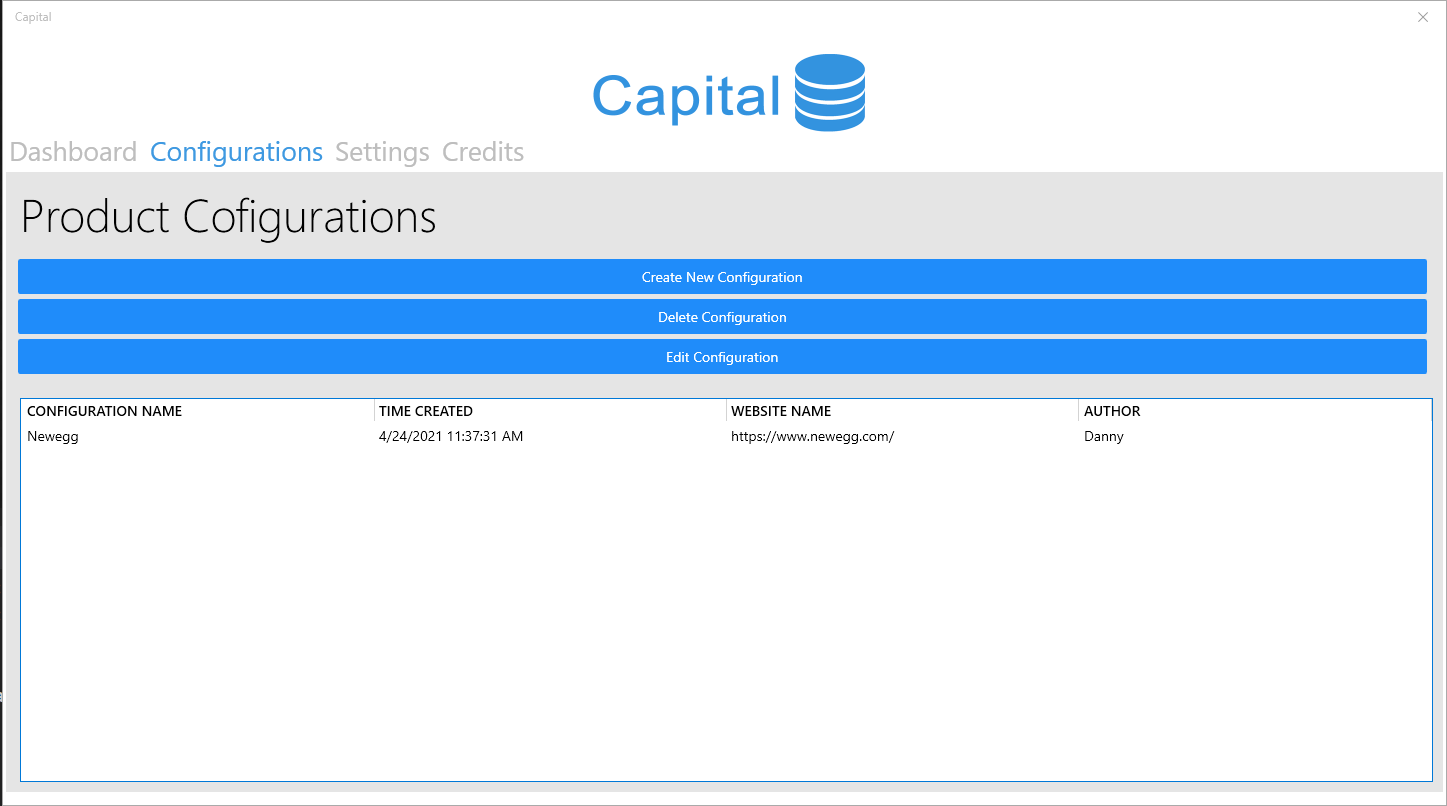The height and width of the screenshot is (806, 1447).
Task: Click Create New Configuration button
Action: click(722, 277)
